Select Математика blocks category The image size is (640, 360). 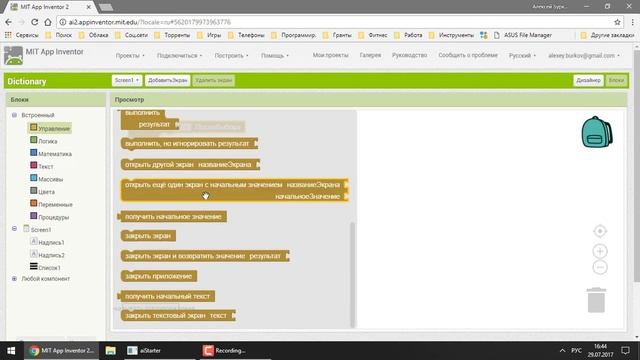tap(51, 153)
